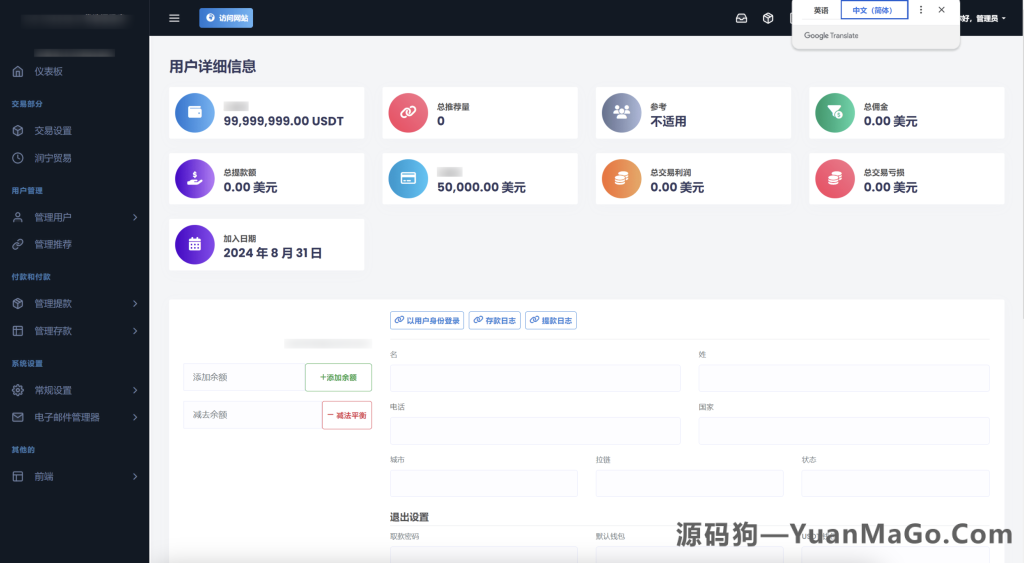Click the 99,999,999.00 USDT balance value
1024x563 pixels.
pyautogui.click(x=283, y=121)
